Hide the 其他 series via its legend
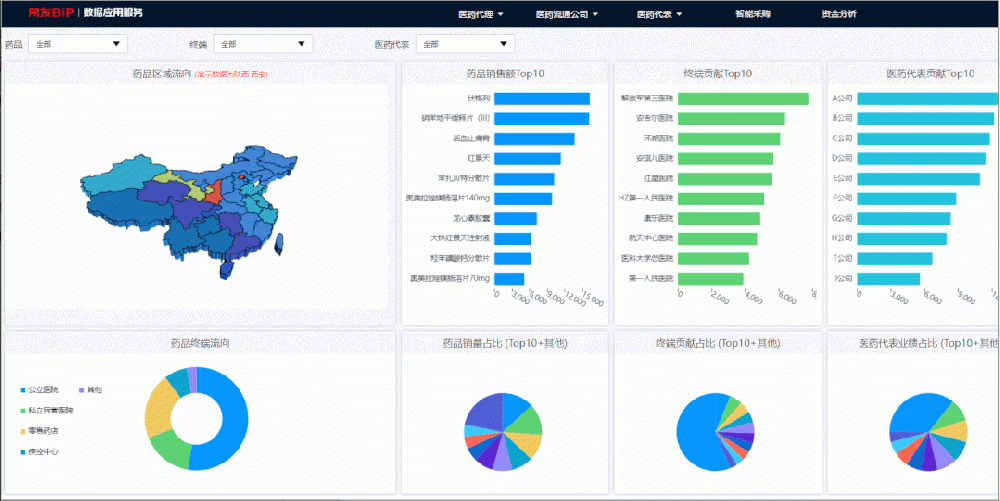This screenshot has height=501, width=1000. click(93, 389)
